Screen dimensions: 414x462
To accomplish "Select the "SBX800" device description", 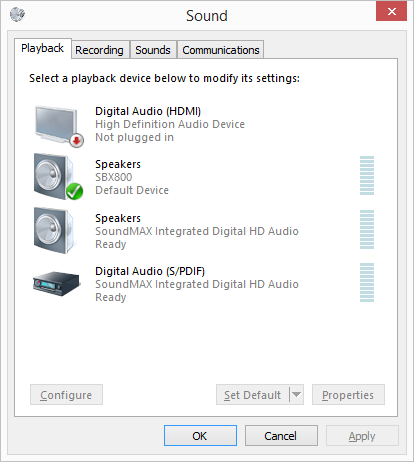I will tap(114, 177).
